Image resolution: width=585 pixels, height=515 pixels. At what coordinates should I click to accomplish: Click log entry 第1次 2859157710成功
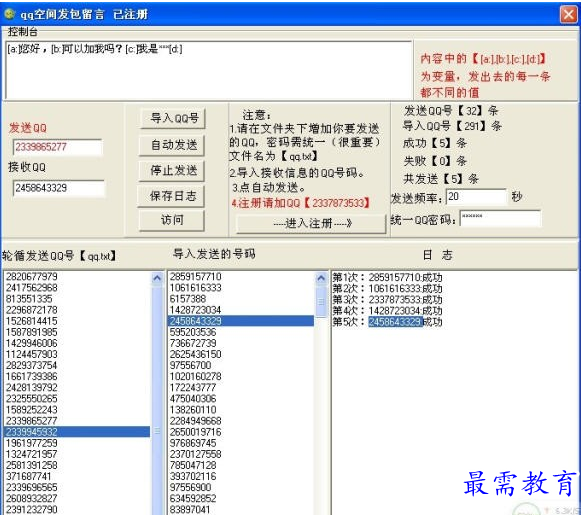pos(387,278)
